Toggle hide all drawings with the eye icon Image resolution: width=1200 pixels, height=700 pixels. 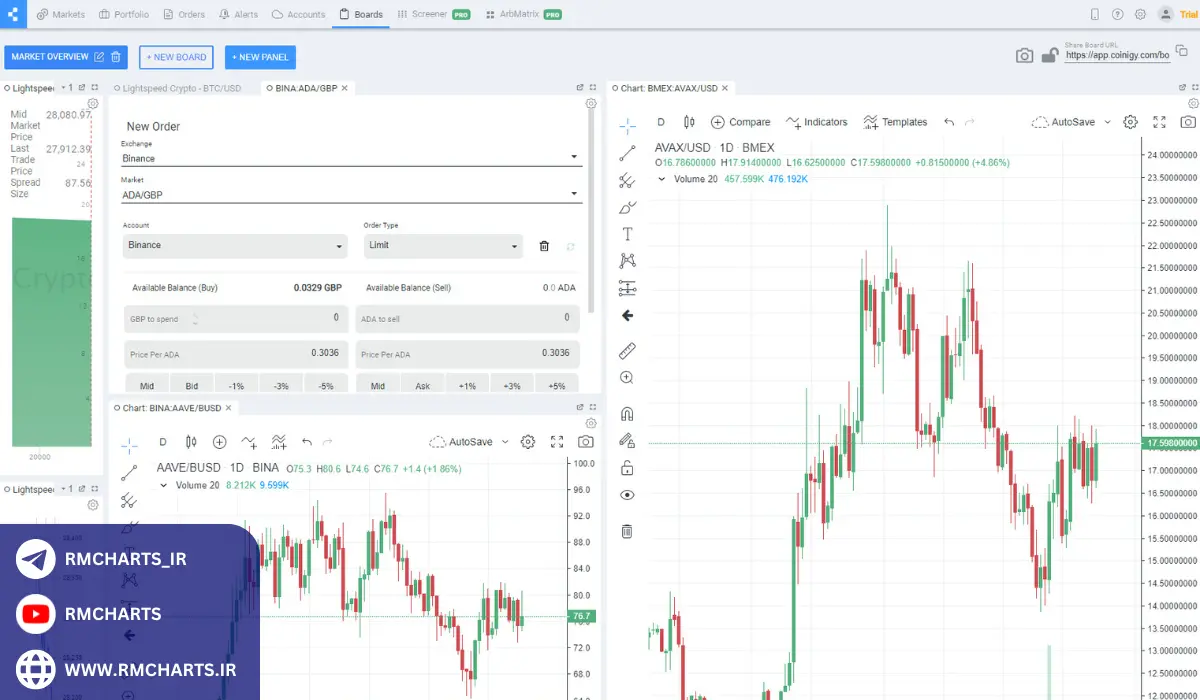click(x=627, y=494)
